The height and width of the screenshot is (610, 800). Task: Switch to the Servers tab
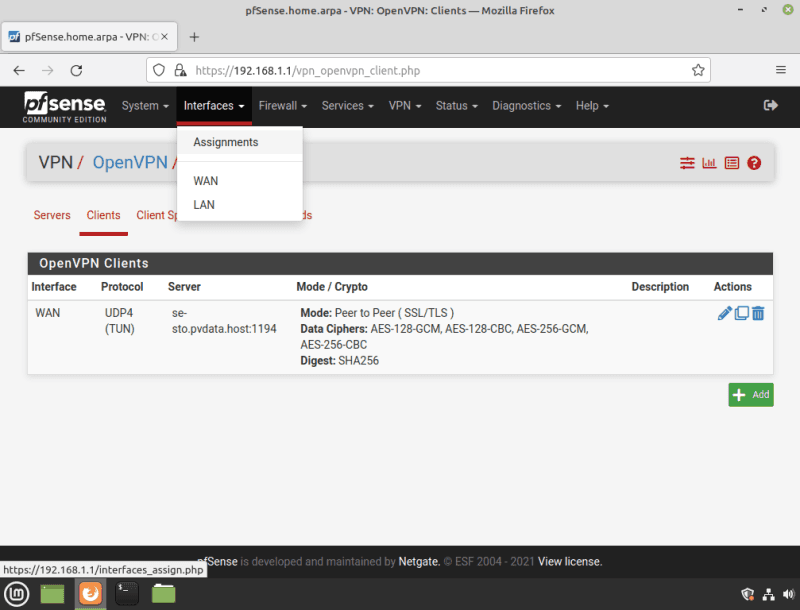[x=52, y=215]
